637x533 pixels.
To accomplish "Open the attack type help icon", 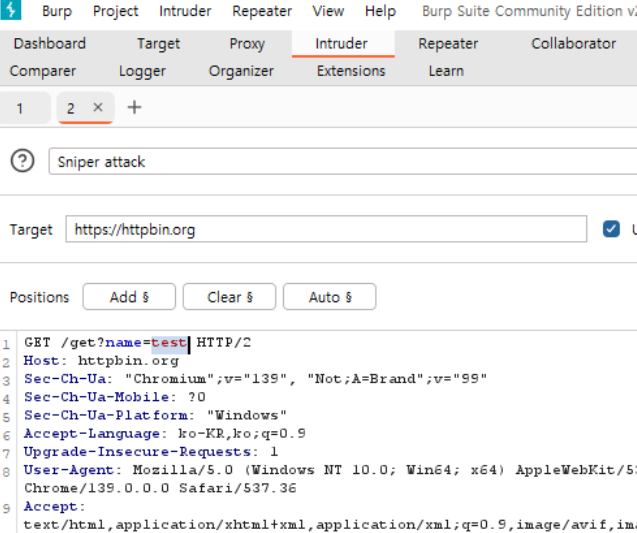I will point(22,161).
